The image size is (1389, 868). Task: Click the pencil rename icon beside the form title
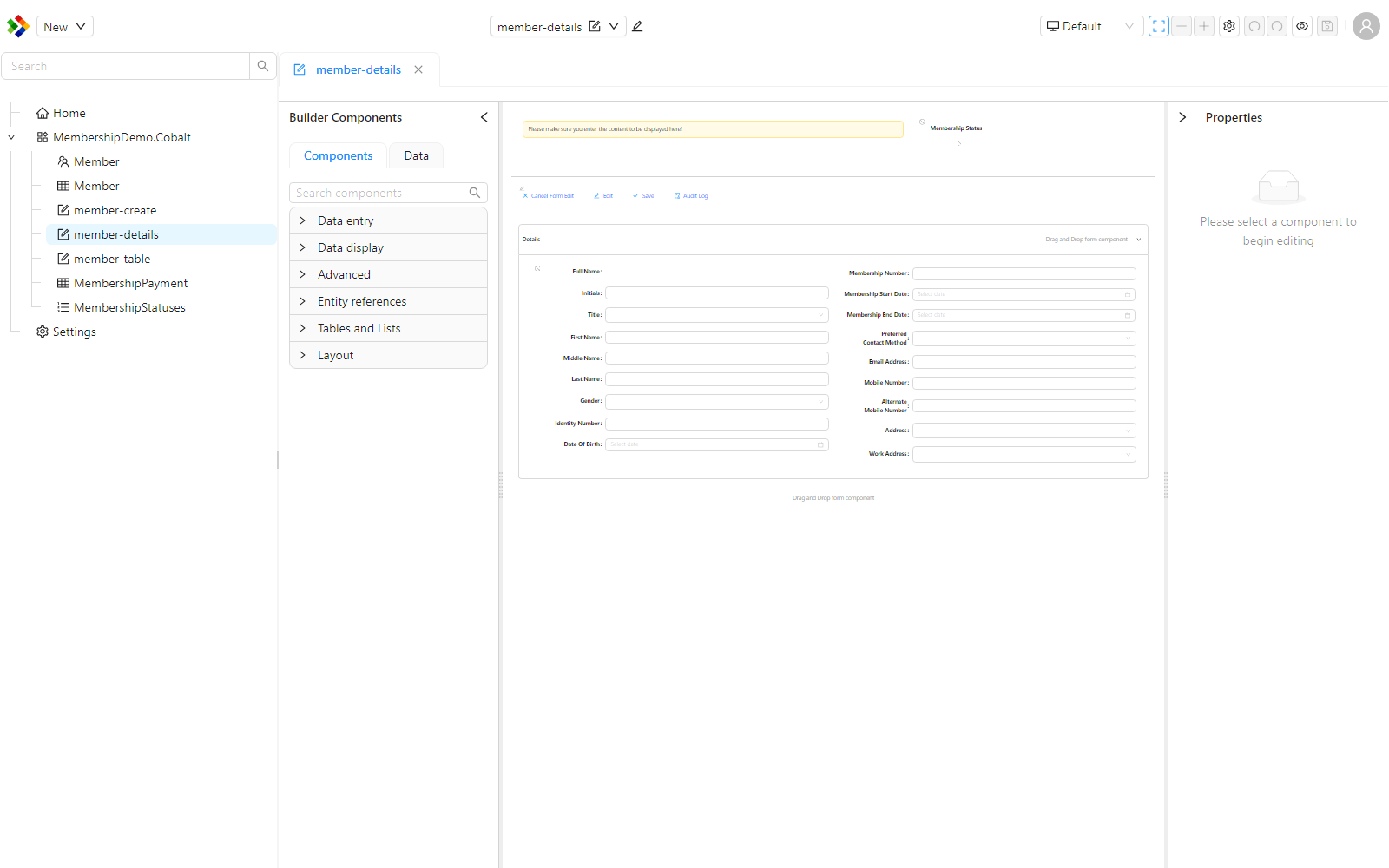tap(637, 26)
